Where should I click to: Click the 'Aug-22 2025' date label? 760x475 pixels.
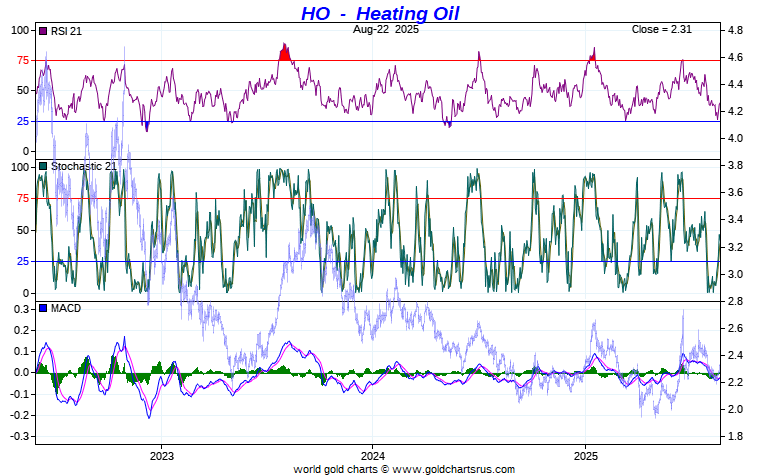point(386,29)
